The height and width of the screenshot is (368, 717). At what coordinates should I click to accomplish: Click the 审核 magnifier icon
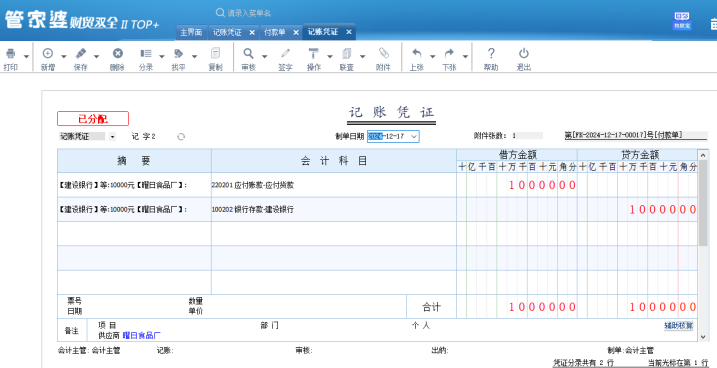tap(248, 53)
